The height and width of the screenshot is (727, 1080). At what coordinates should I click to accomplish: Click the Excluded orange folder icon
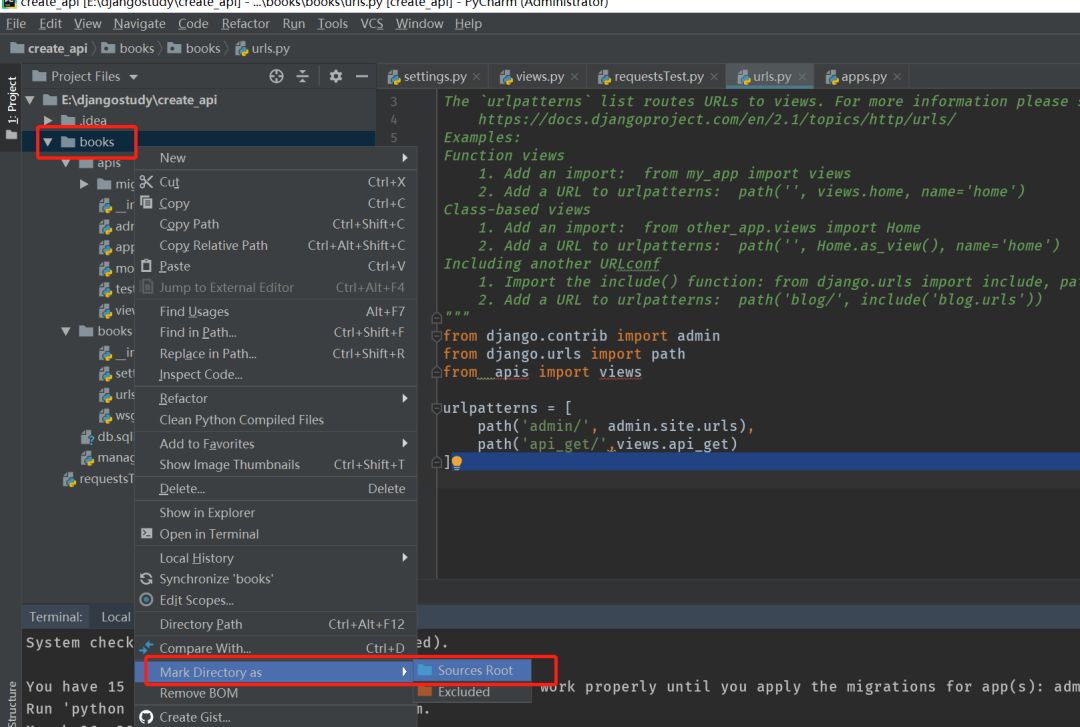(x=425, y=691)
